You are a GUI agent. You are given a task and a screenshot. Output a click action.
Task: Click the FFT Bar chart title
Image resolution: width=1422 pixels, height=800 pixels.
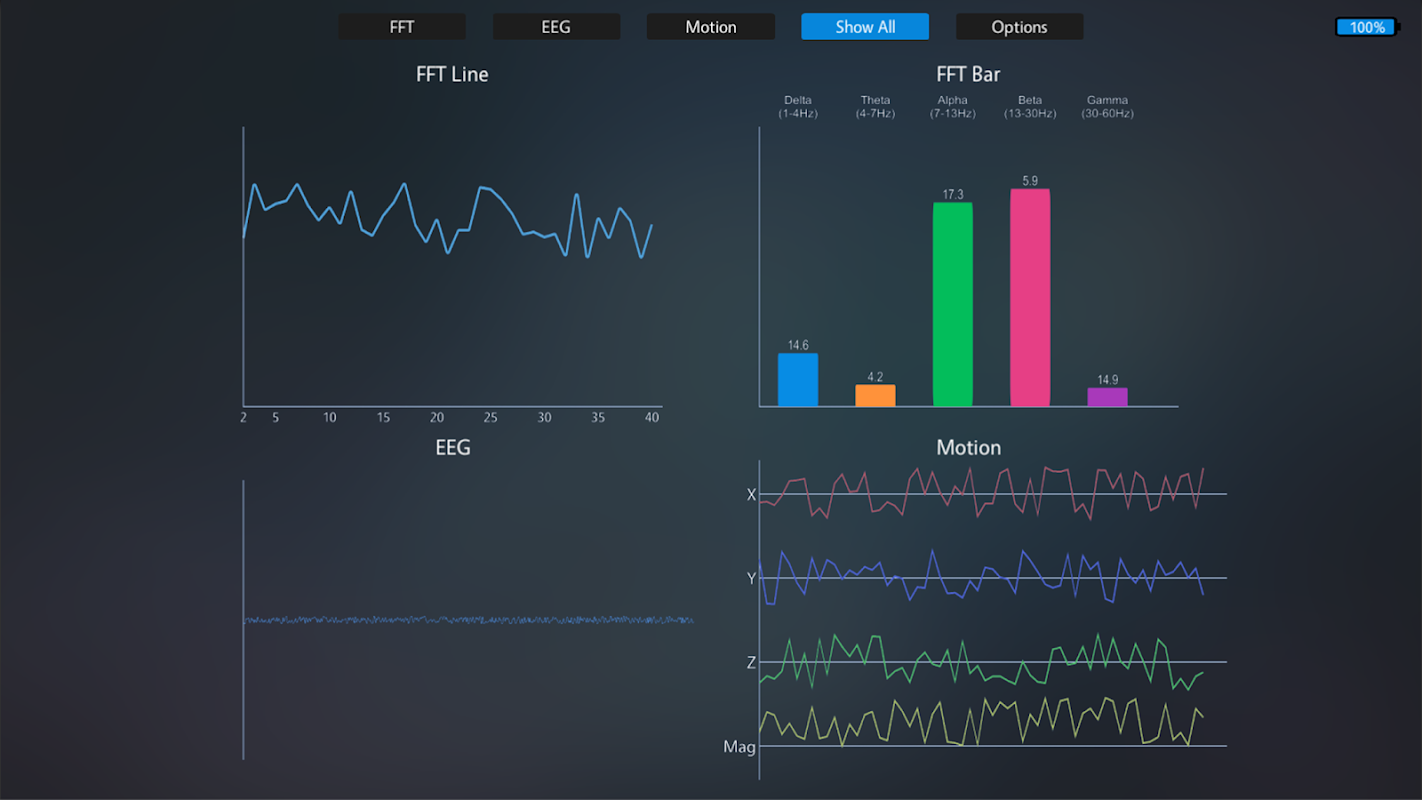968,74
